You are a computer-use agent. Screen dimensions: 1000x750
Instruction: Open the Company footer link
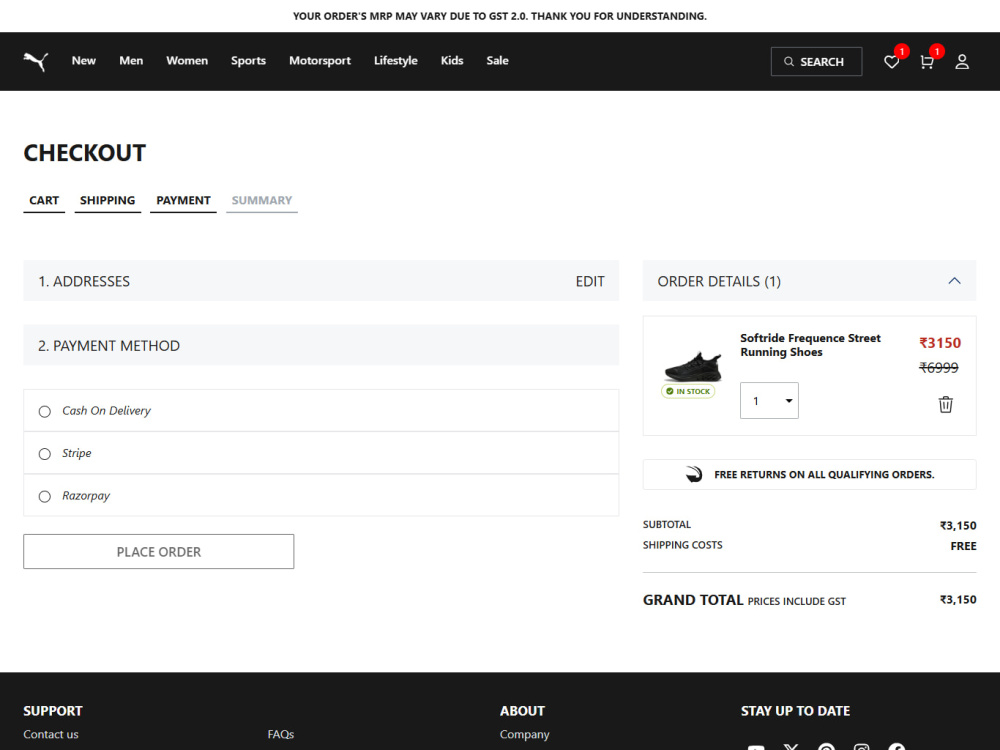pos(524,734)
